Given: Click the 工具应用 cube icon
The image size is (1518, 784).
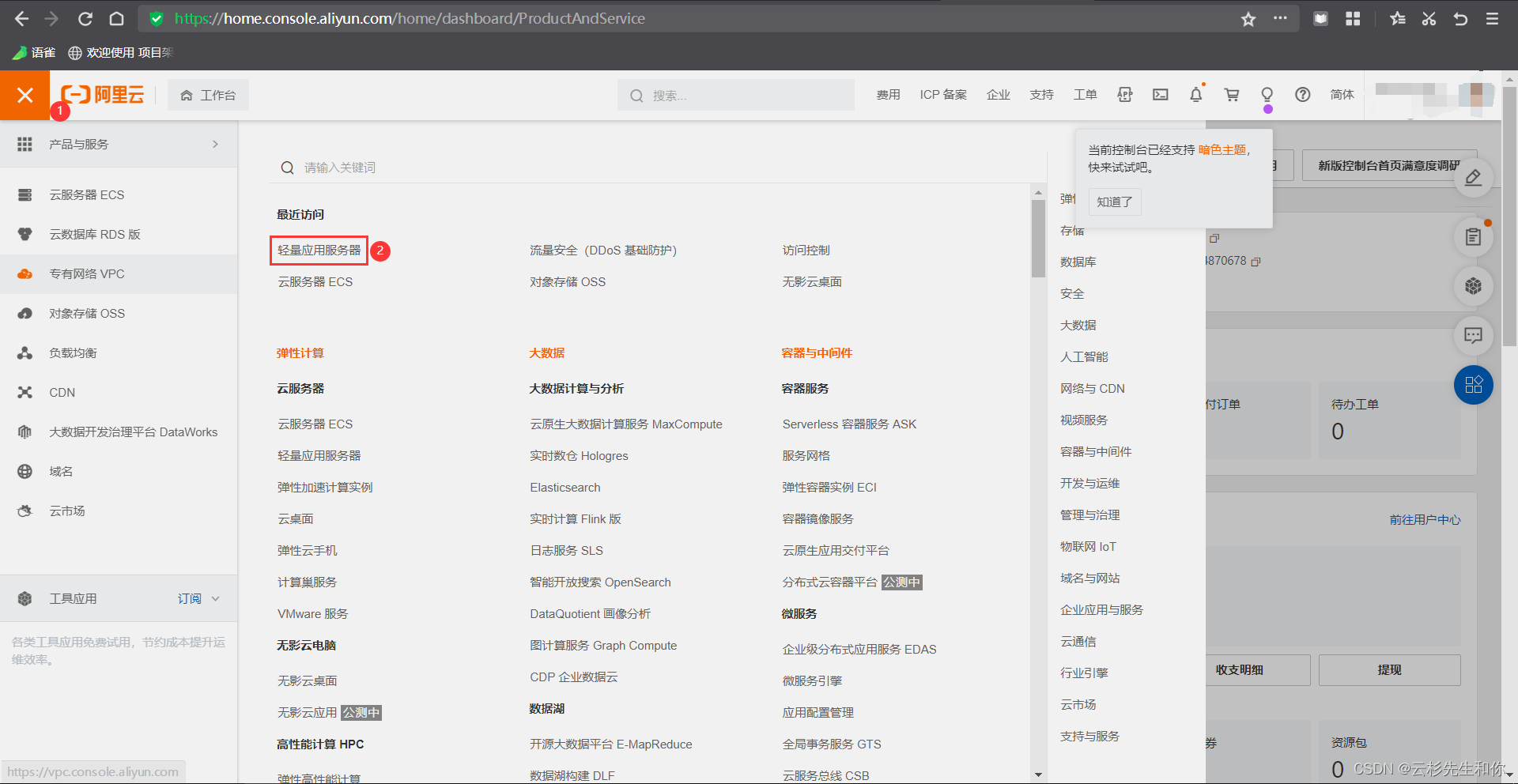Looking at the screenshot, I should (x=25, y=598).
